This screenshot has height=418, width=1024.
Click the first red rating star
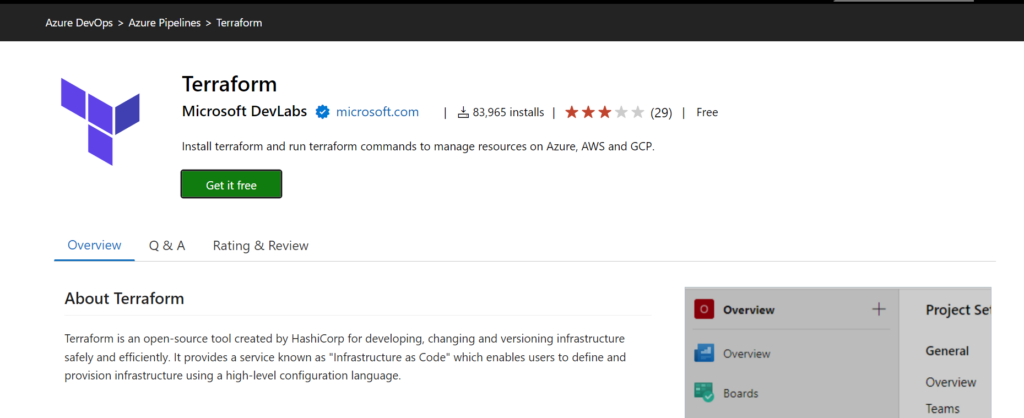572,112
